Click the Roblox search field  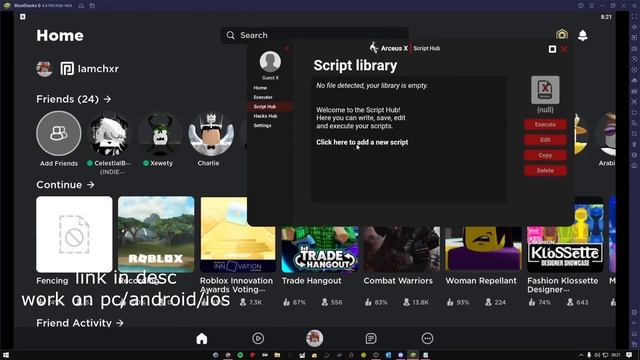pyautogui.click(x=314, y=35)
